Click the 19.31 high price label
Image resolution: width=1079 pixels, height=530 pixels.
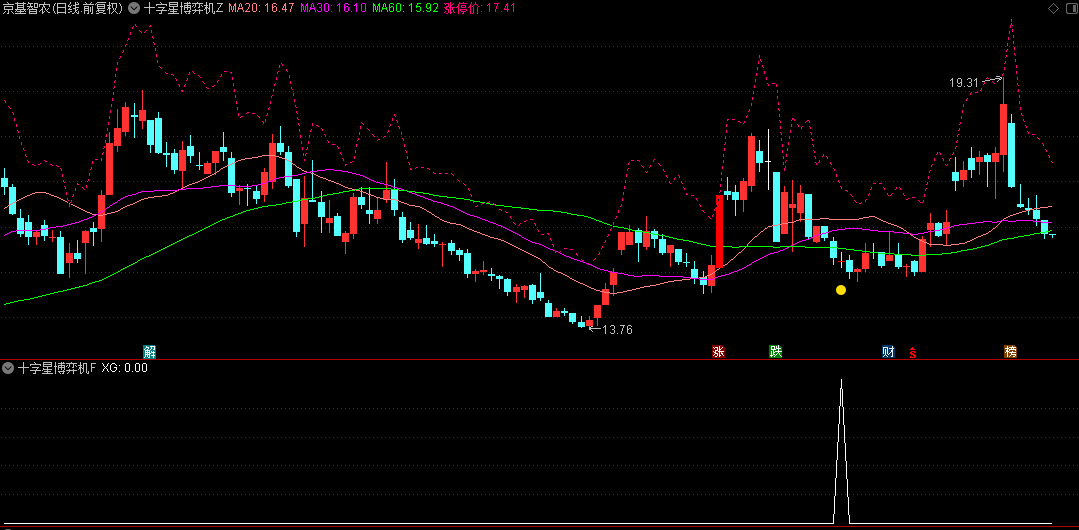(963, 83)
